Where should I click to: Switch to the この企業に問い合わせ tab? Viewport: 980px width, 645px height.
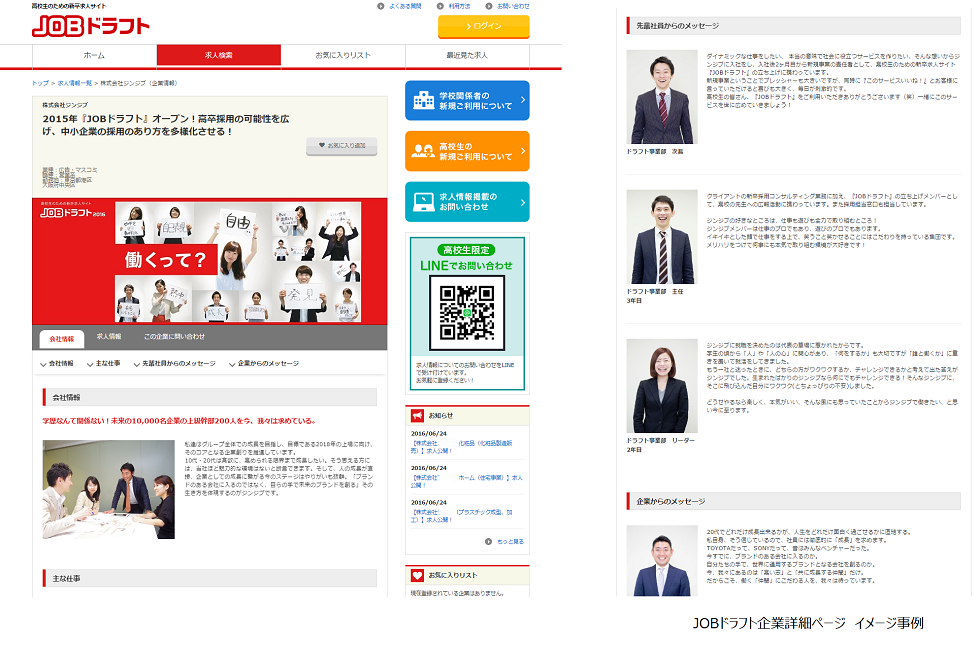(174, 336)
